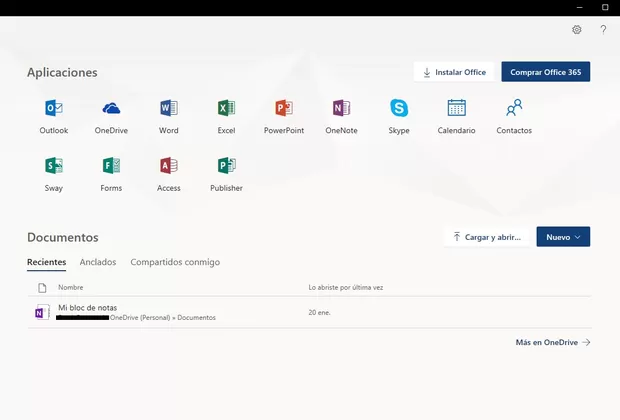Switch to Compartidos conmigo tab
Viewport: 620px width, 420px height.
tap(175, 262)
